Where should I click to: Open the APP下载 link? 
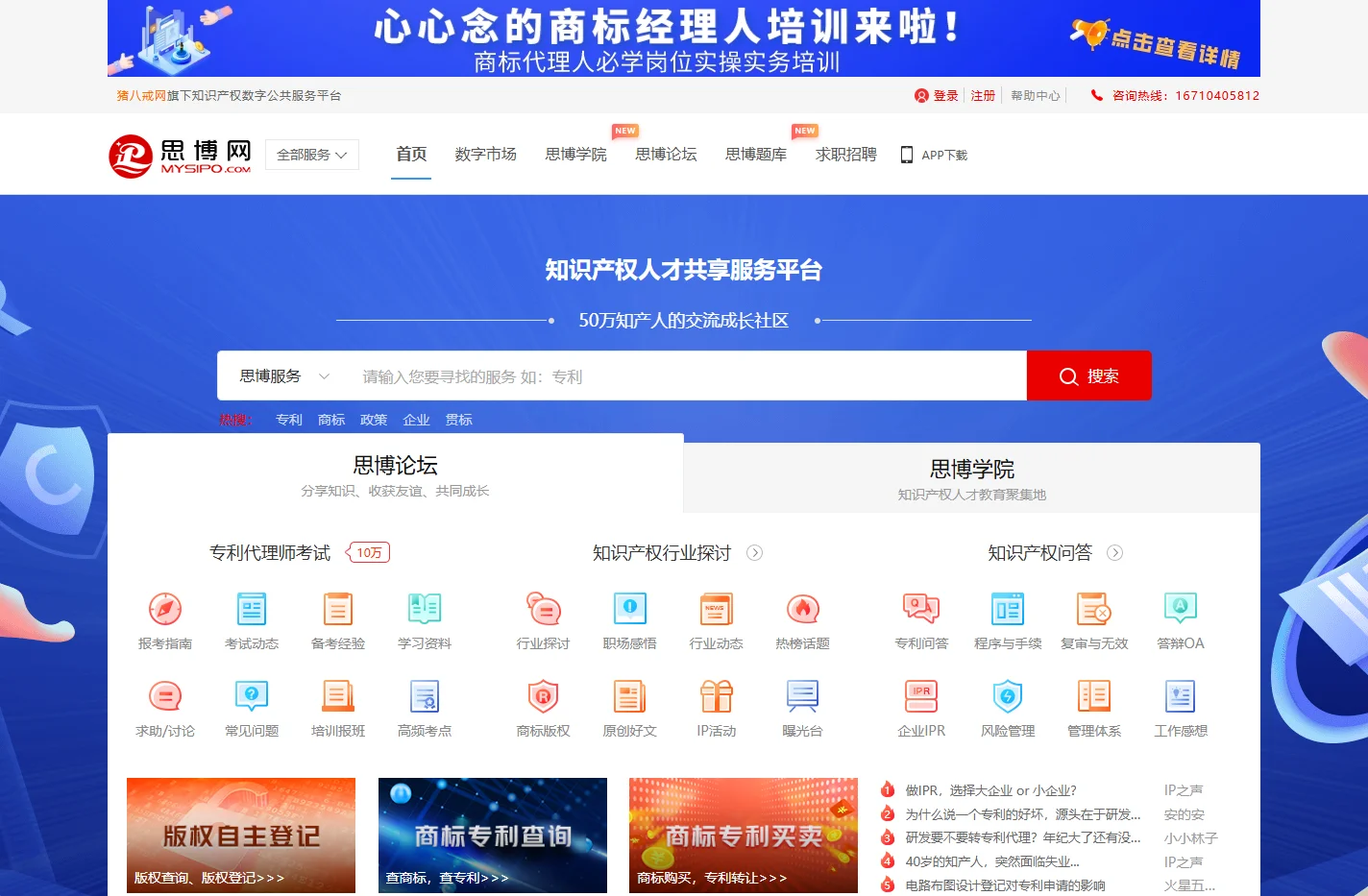pos(934,155)
